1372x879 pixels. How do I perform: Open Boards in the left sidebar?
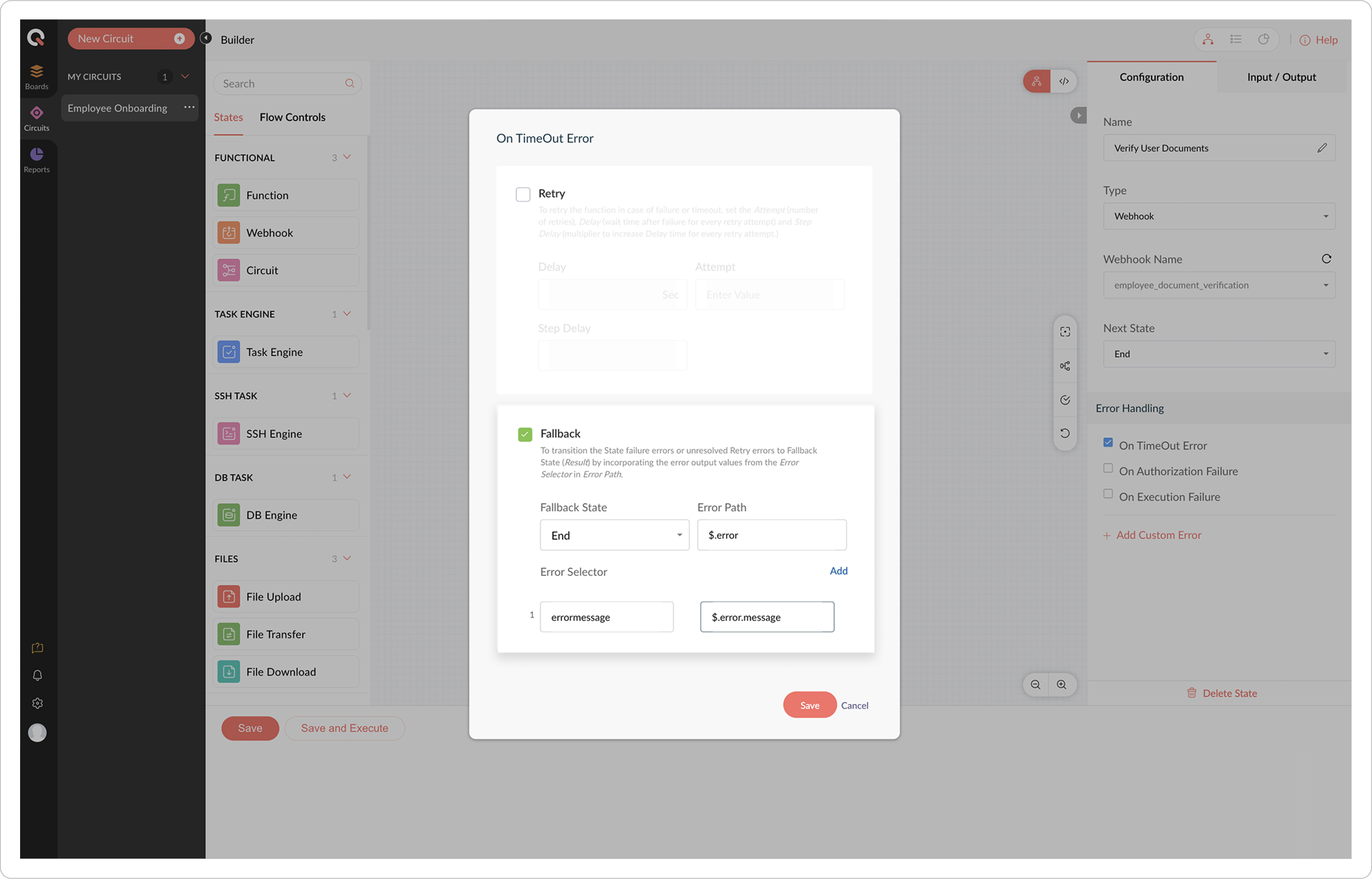[x=36, y=77]
